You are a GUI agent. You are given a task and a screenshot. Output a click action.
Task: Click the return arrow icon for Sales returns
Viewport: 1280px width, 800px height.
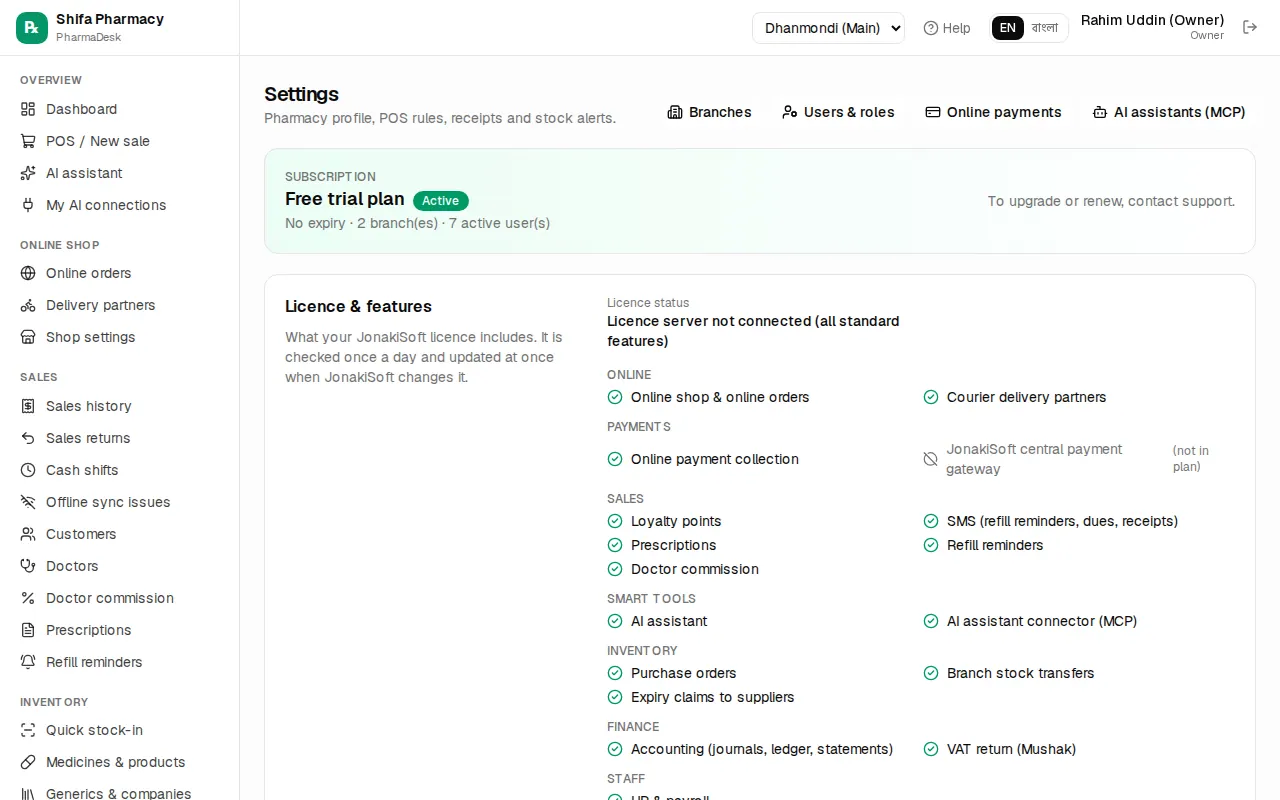pyautogui.click(x=28, y=438)
